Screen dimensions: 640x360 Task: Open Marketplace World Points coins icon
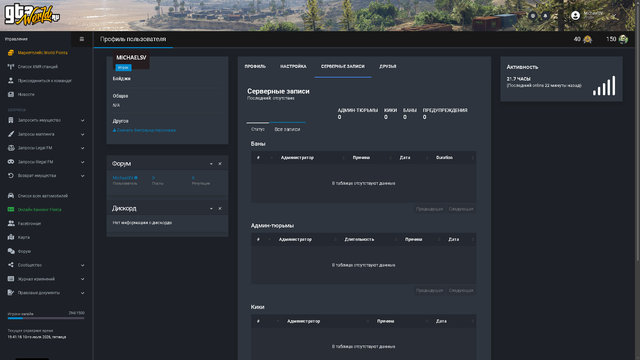coord(11,53)
